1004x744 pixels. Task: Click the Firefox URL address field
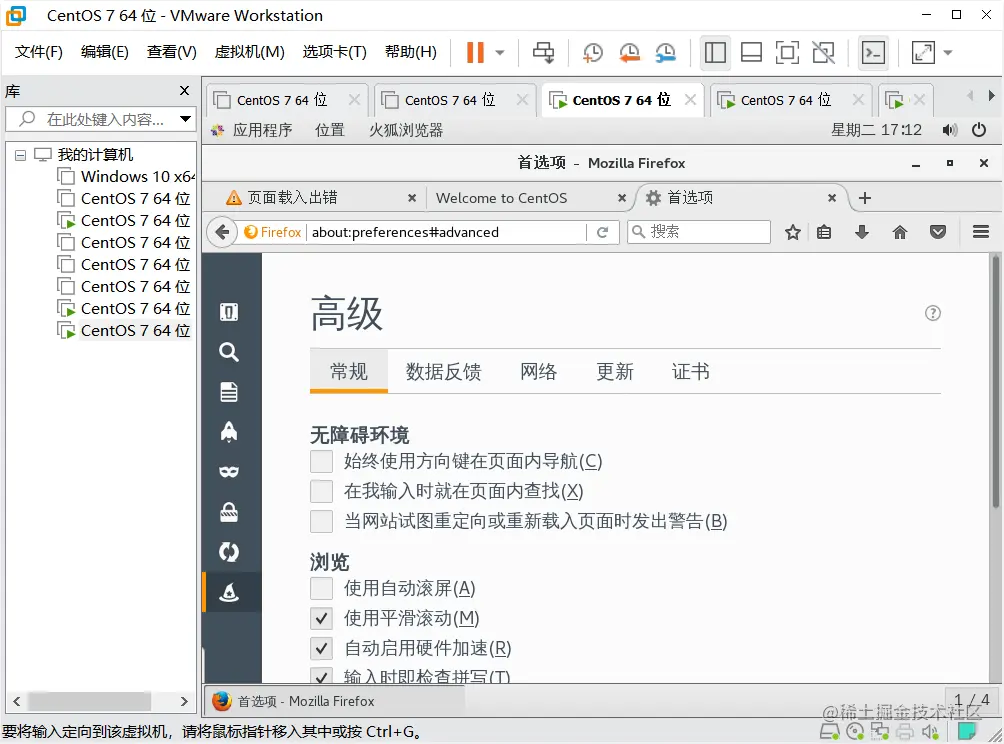pos(447,232)
